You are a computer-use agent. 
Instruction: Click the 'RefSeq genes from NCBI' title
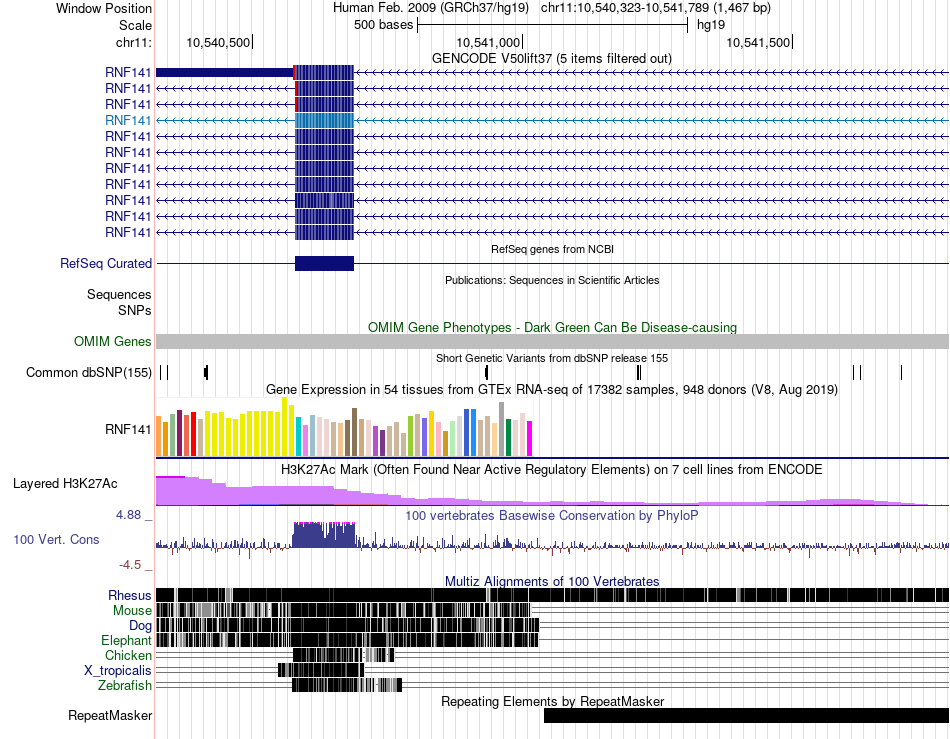pos(552,249)
